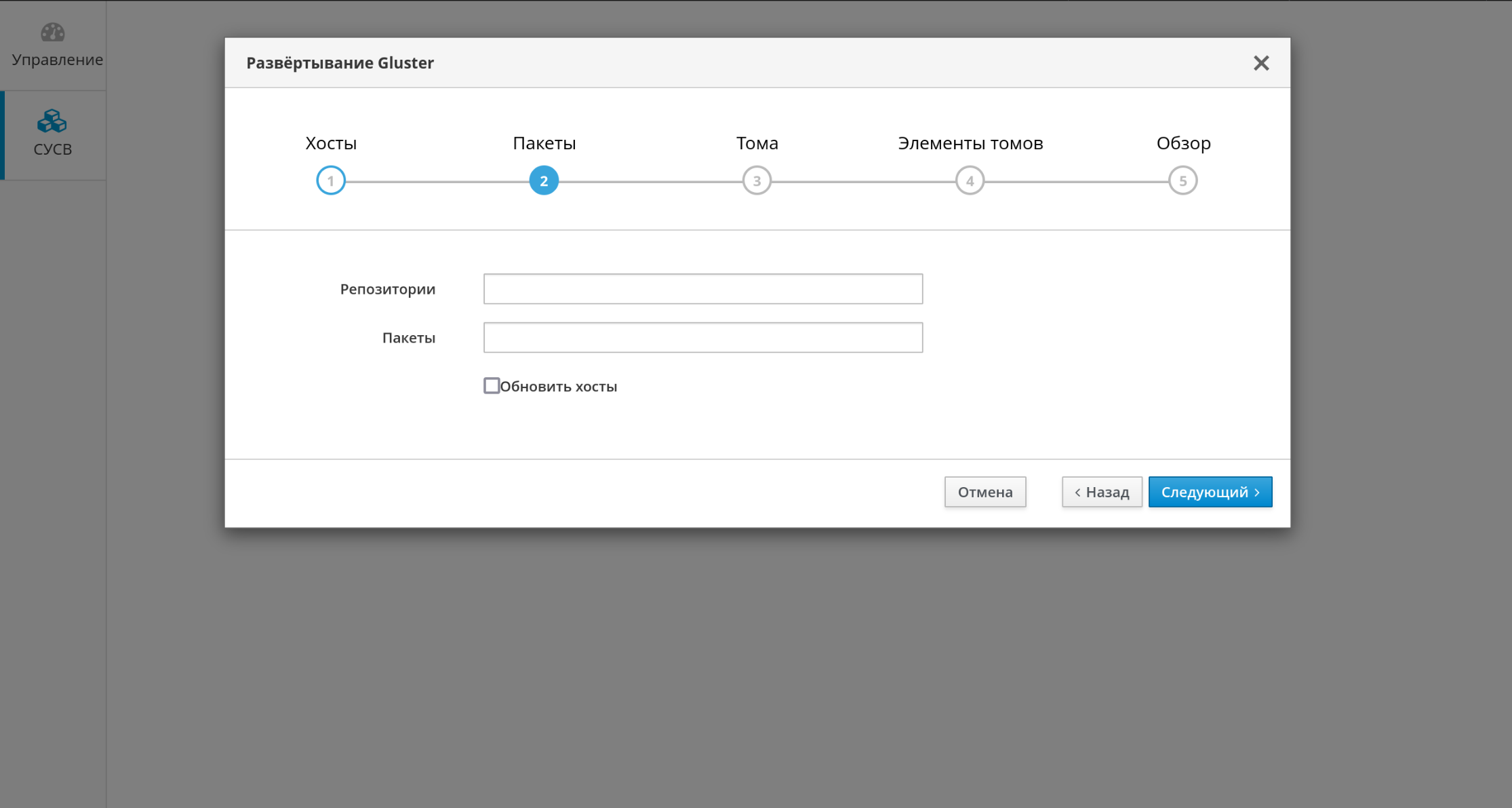Close the Развёртывание Gluster dialog
Screen dimensions: 1512x808
coord(1260,63)
